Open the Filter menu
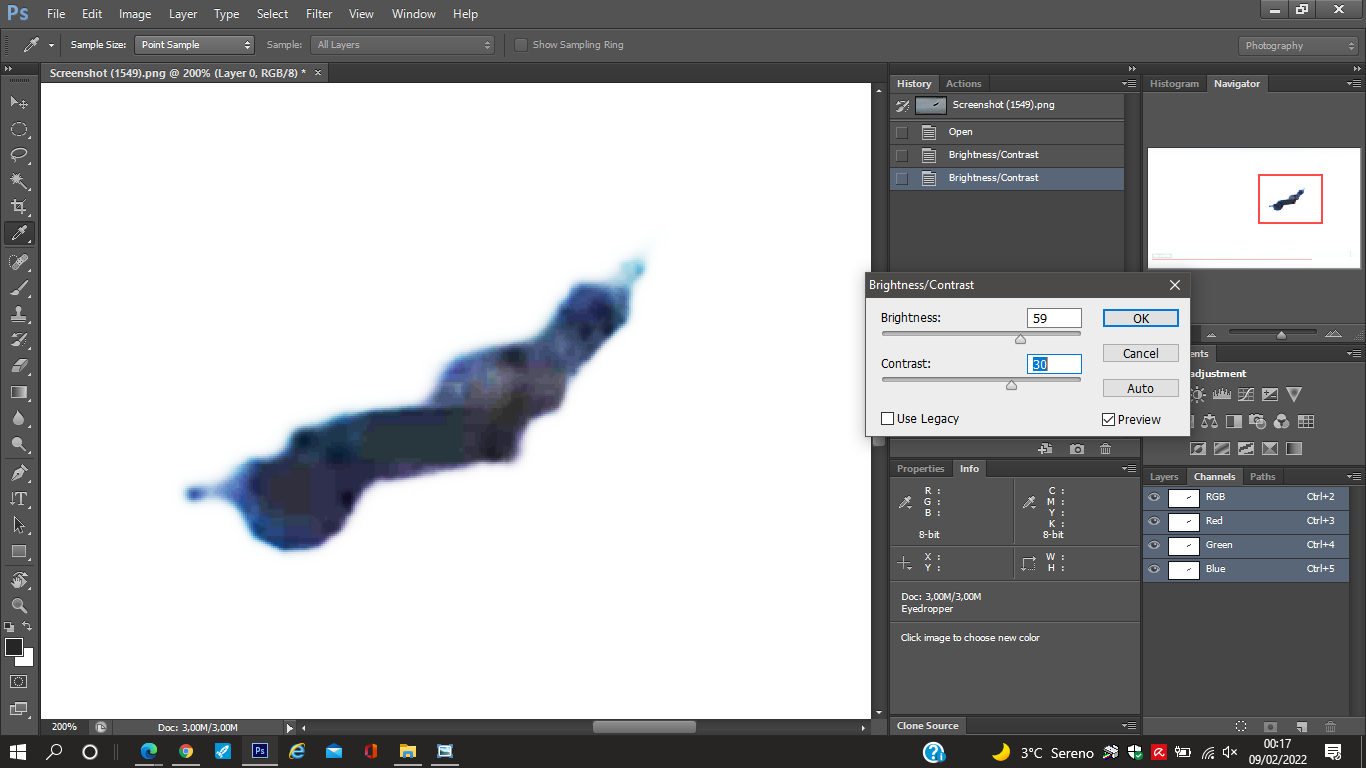1366x768 pixels. pos(319,14)
